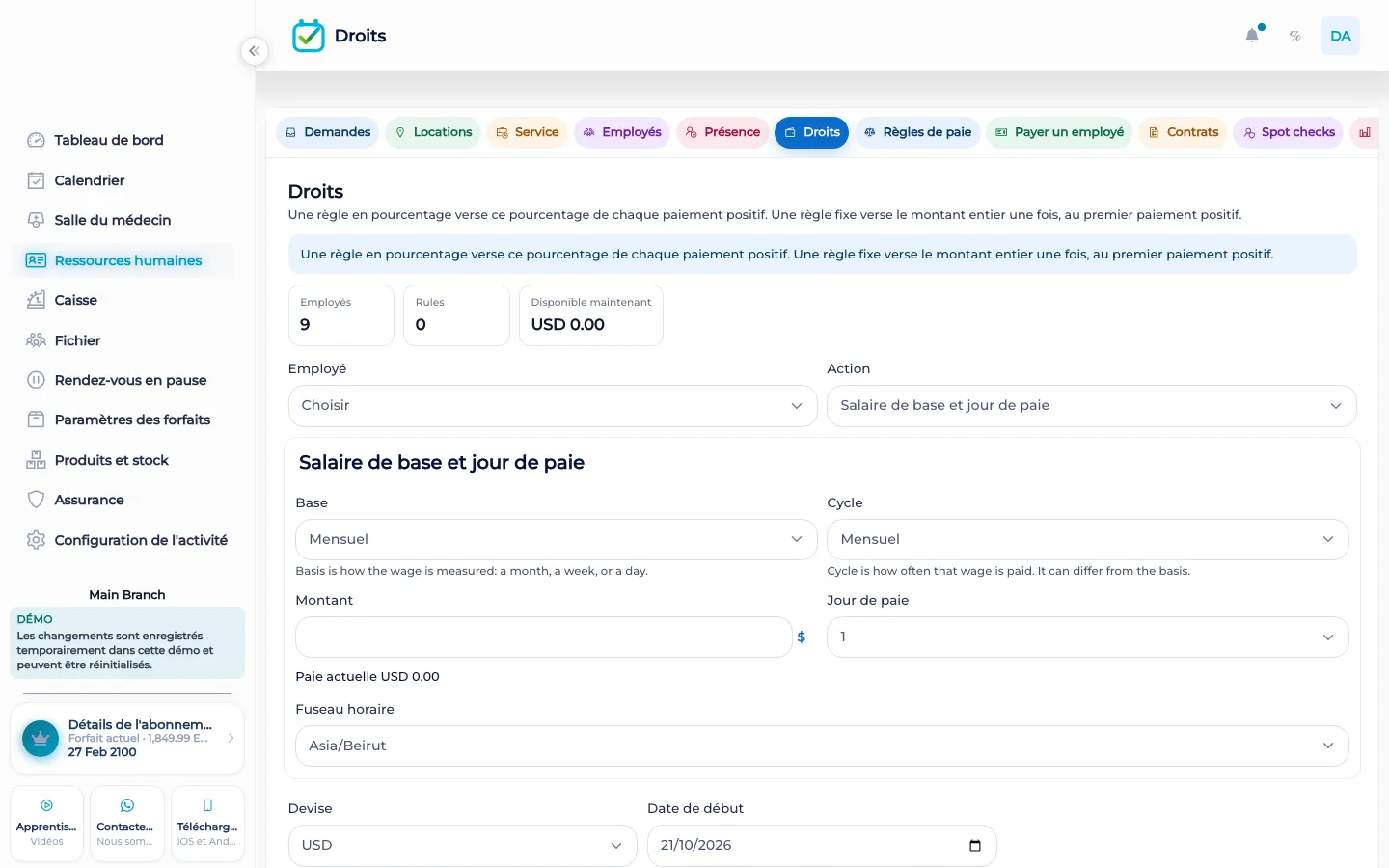Open the DA user avatar menu

[x=1340, y=36]
